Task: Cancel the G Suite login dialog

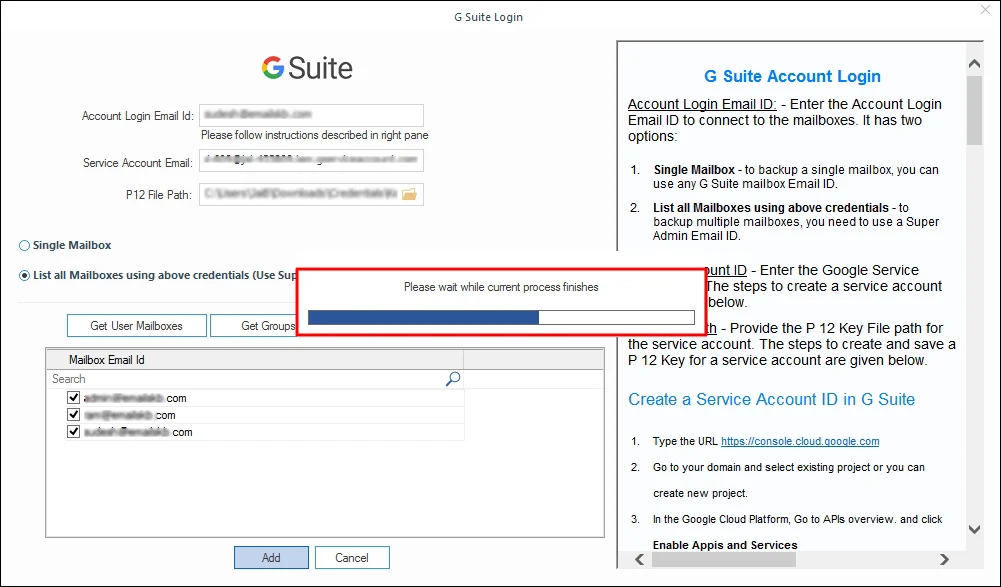Action: click(x=352, y=558)
